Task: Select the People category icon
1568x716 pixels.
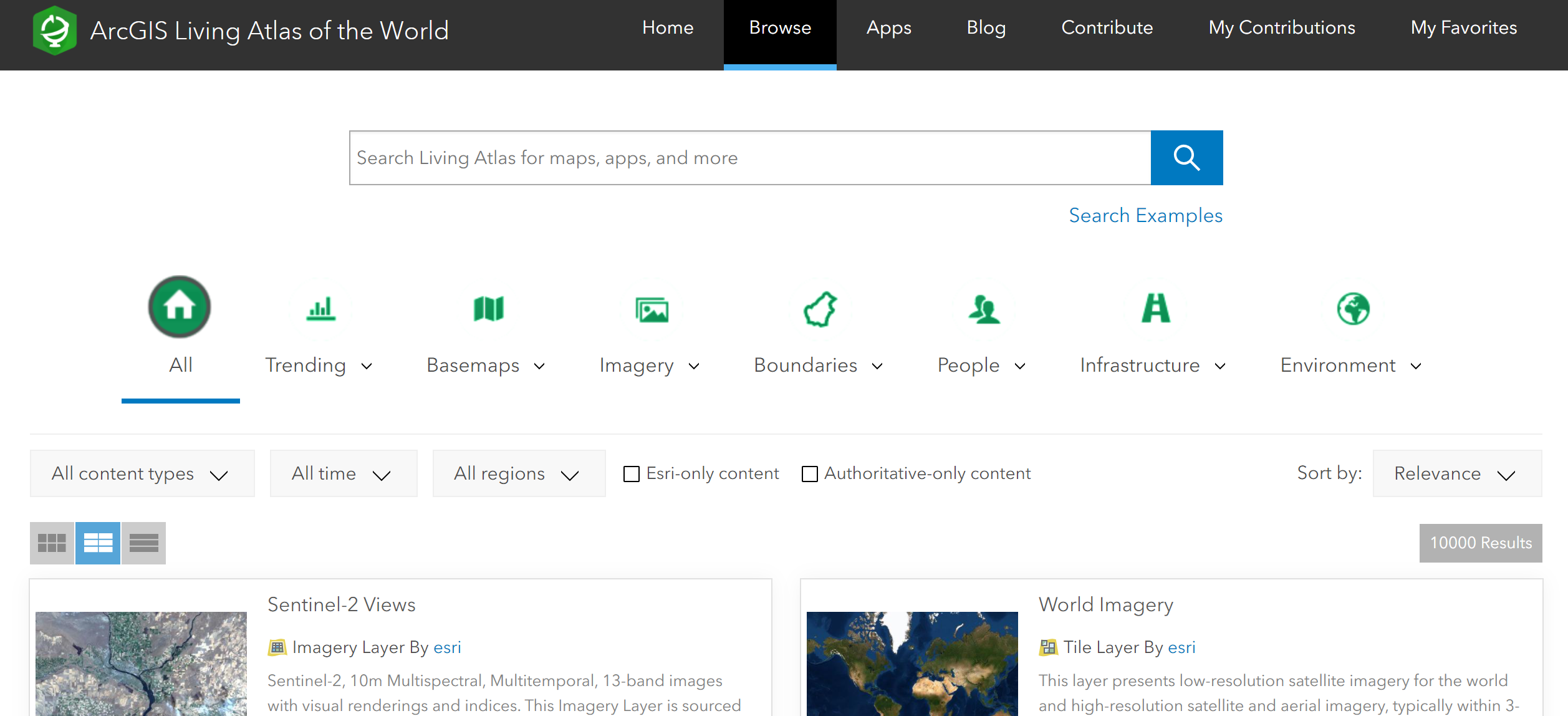Action: point(984,309)
